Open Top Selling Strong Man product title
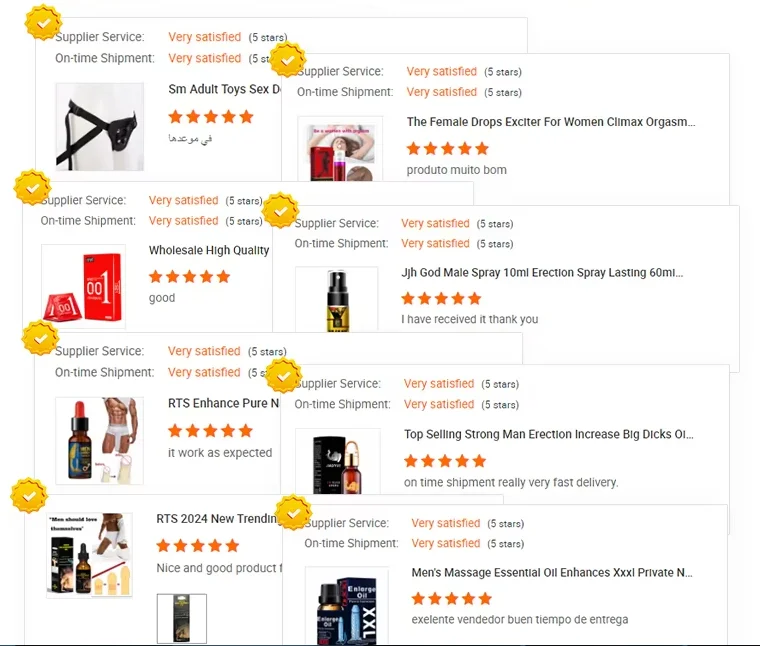The width and height of the screenshot is (760, 646). (549, 434)
